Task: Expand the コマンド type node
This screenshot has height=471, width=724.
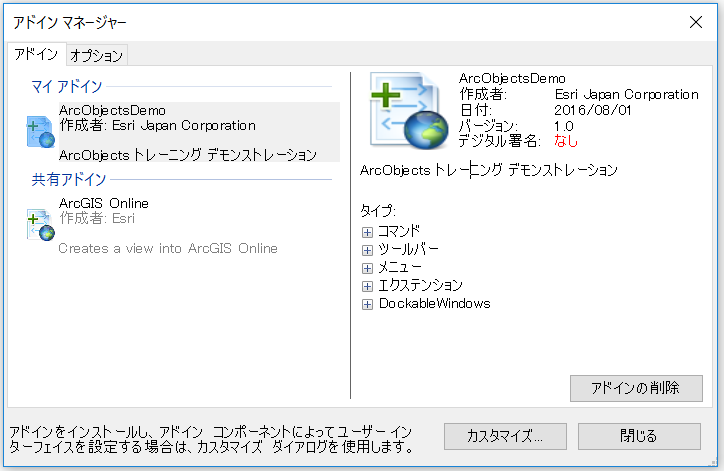Action: pos(367,232)
